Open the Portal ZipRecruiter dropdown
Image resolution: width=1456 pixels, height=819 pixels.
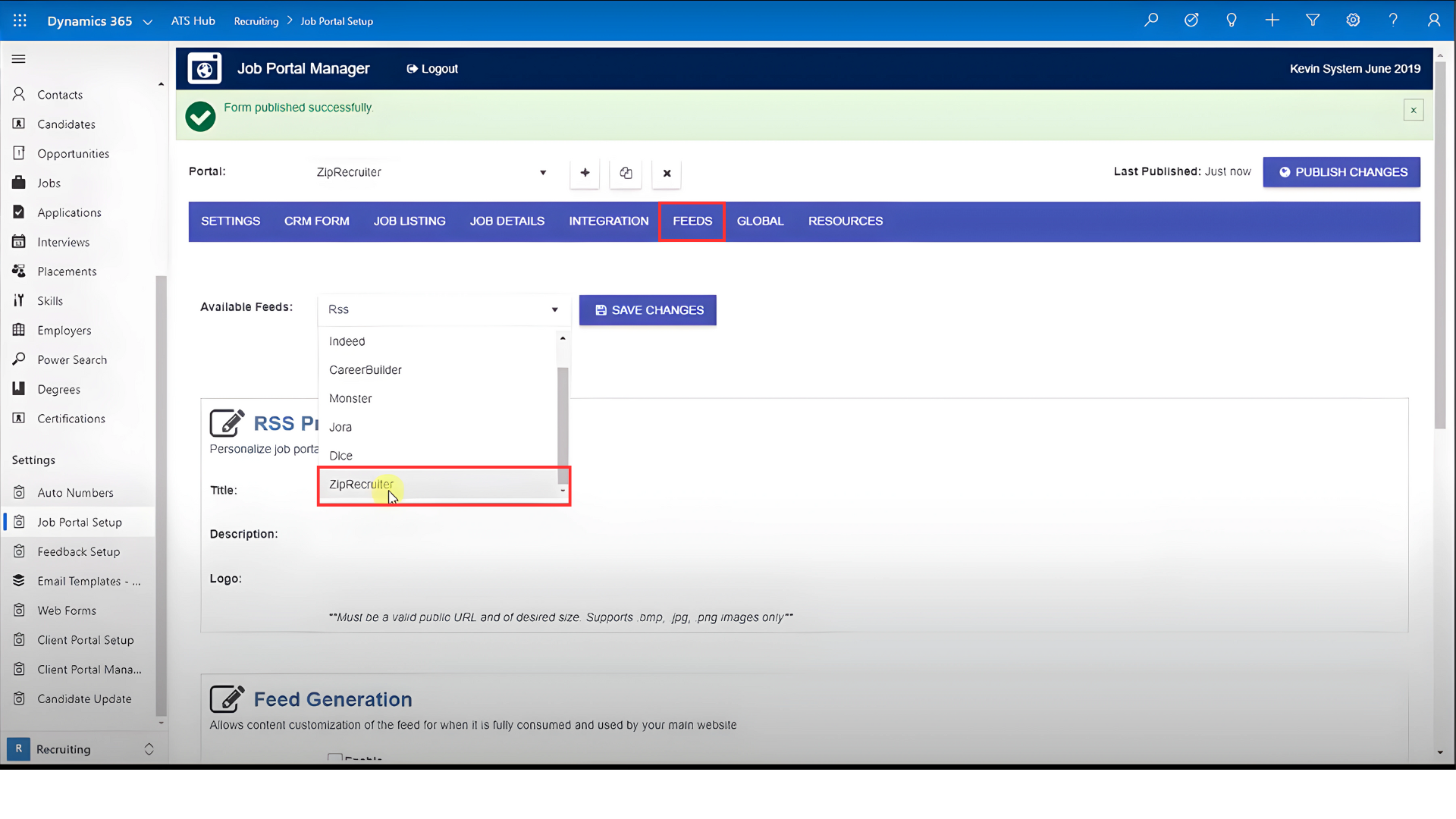[432, 172]
